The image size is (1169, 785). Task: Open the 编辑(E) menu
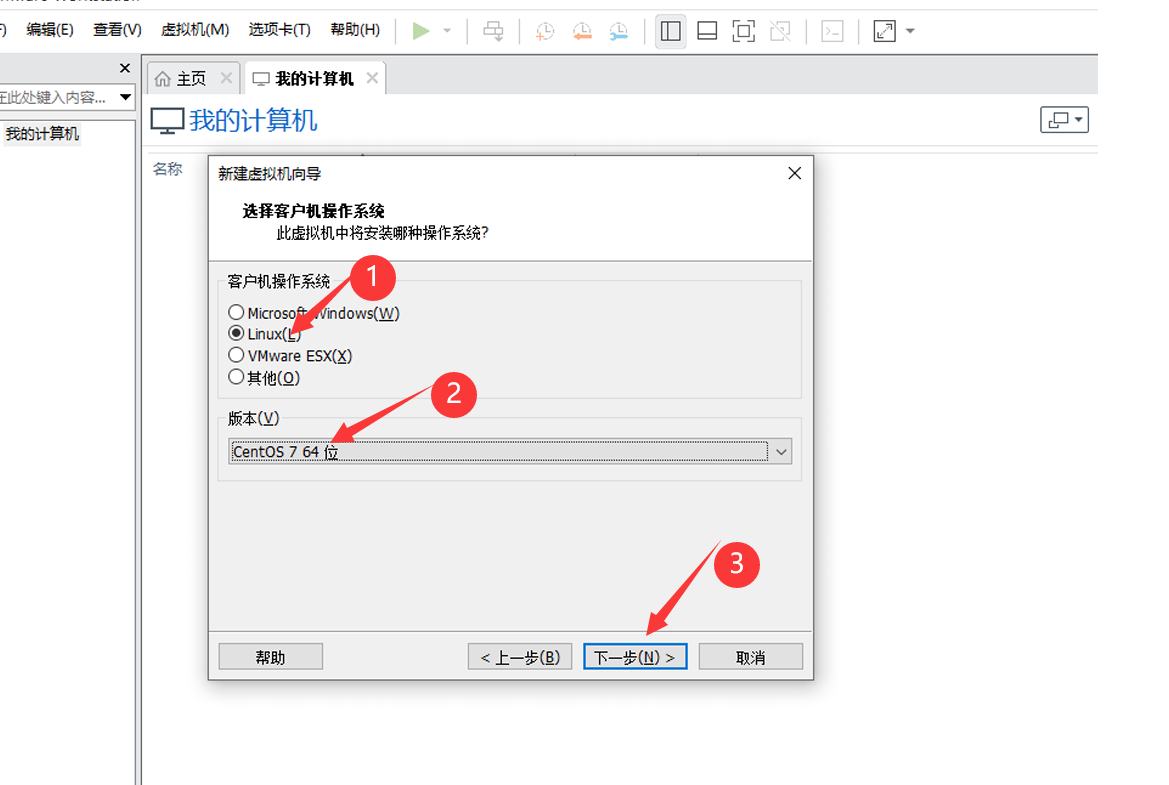(x=50, y=30)
